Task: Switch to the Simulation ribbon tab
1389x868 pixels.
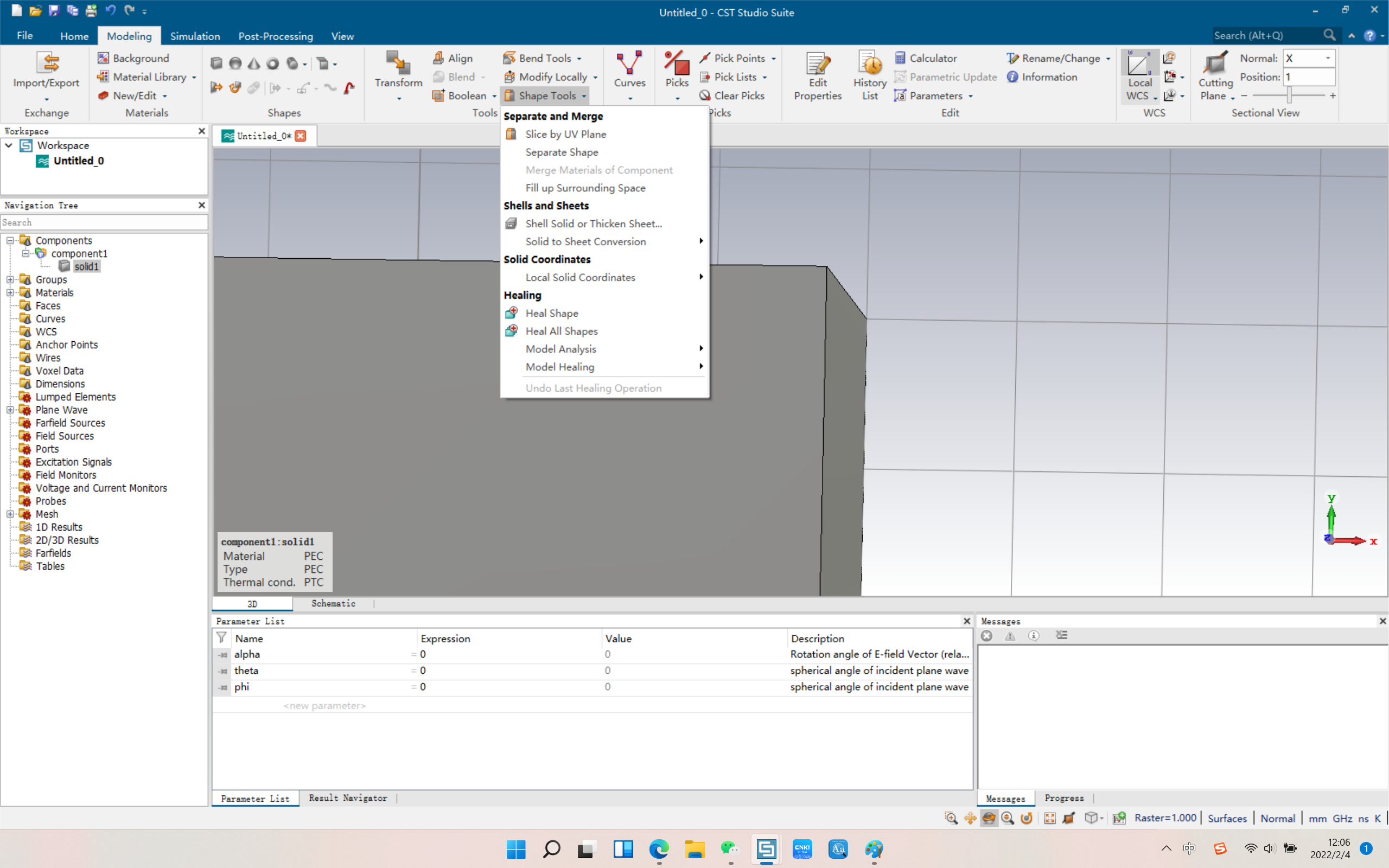Action: pyautogui.click(x=195, y=36)
